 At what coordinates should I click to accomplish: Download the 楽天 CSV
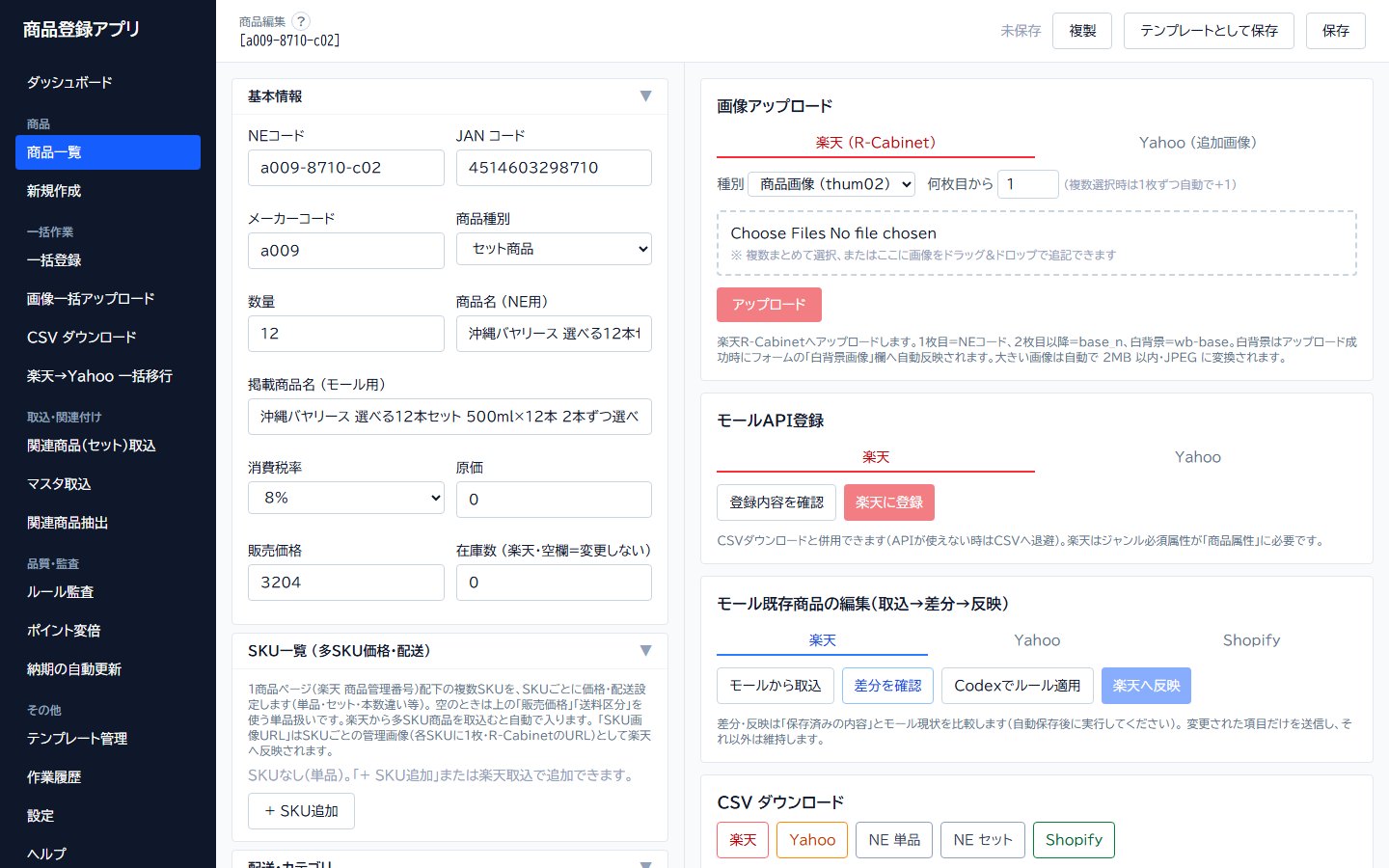click(x=743, y=840)
